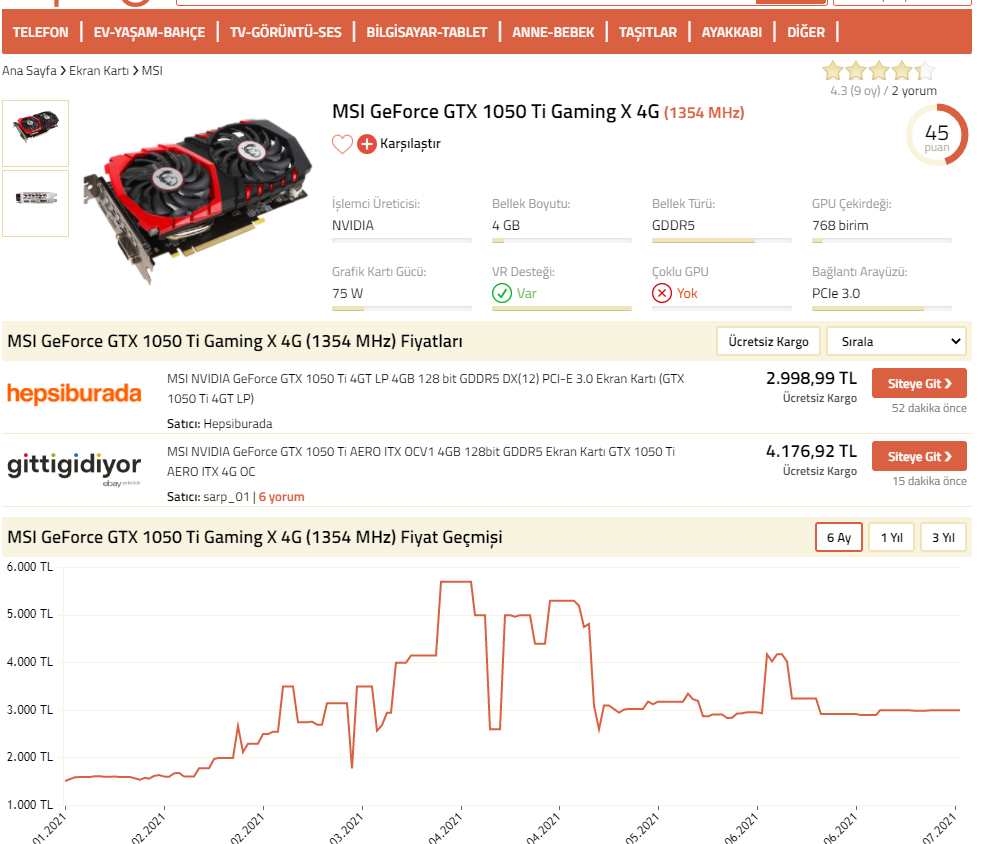The image size is (985, 844).
Task: Click Siteye Git for hepsiburada offer
Action: coord(919,383)
